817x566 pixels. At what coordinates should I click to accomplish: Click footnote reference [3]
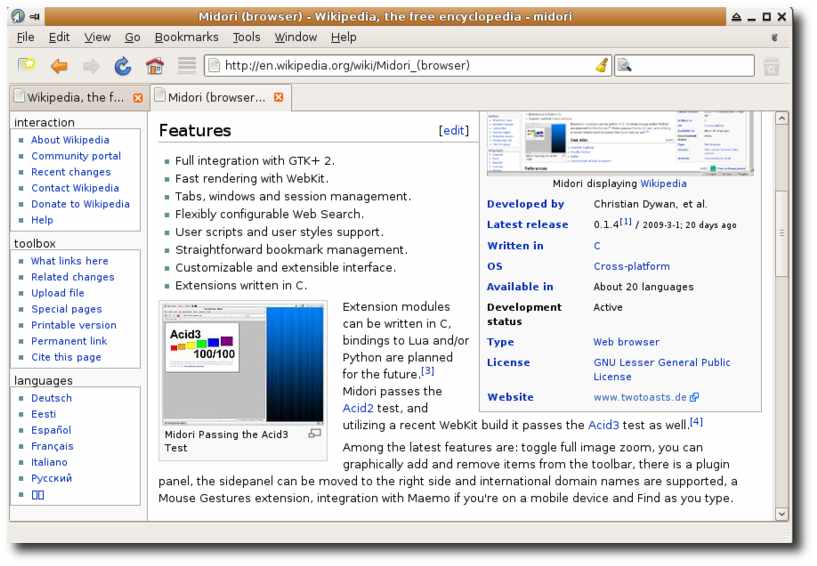pyautogui.click(x=427, y=371)
